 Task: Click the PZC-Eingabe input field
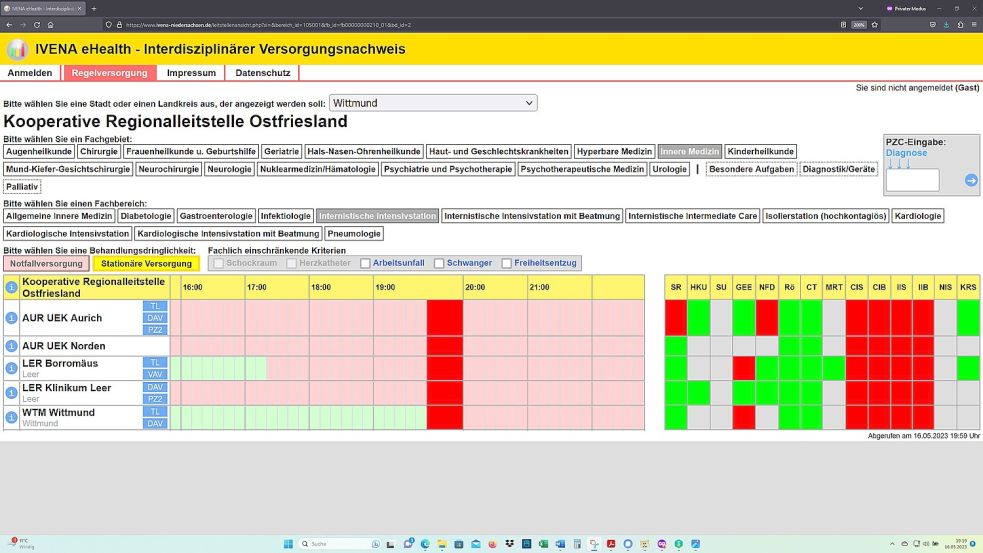(912, 180)
